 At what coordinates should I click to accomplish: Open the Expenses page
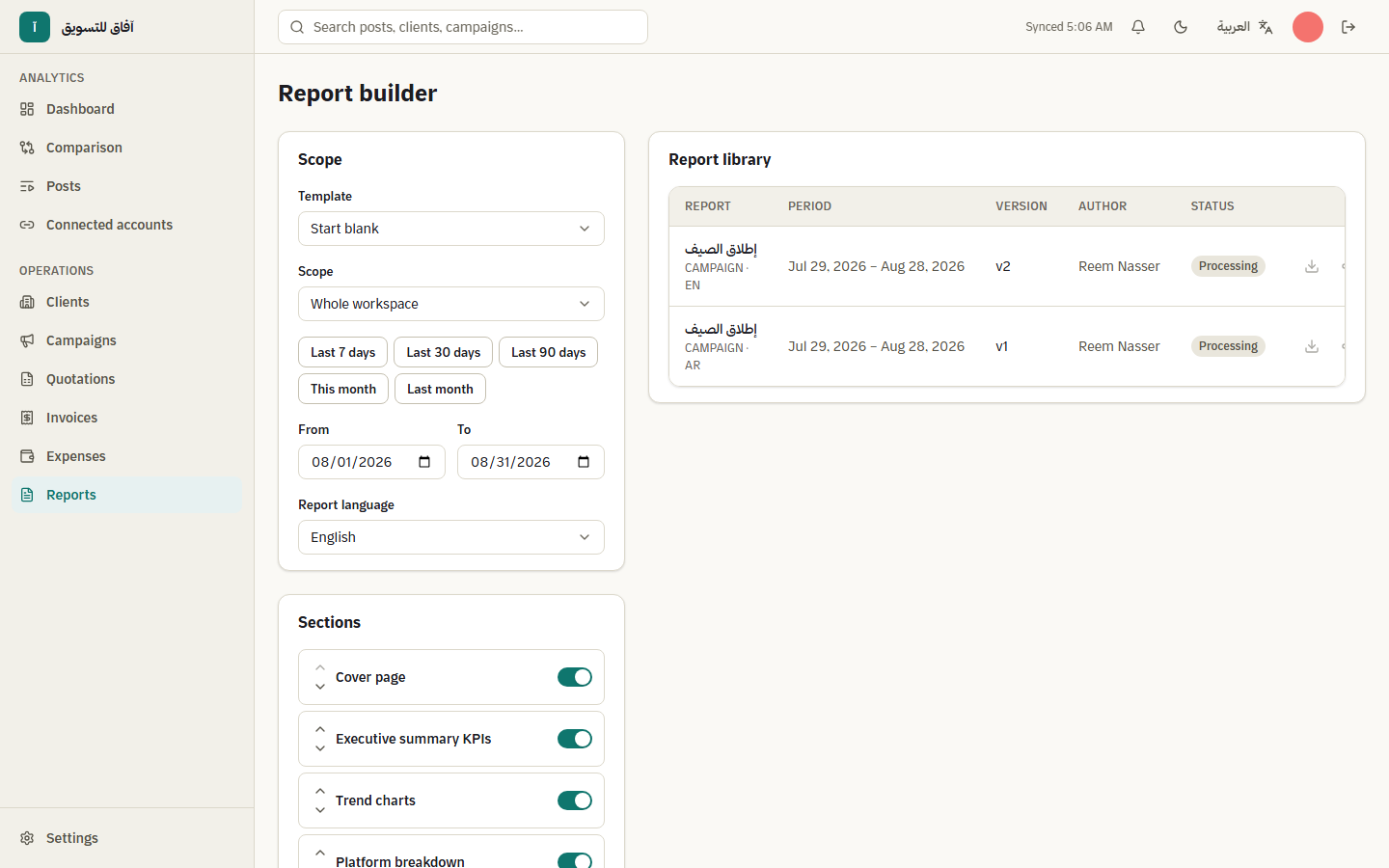126,456
